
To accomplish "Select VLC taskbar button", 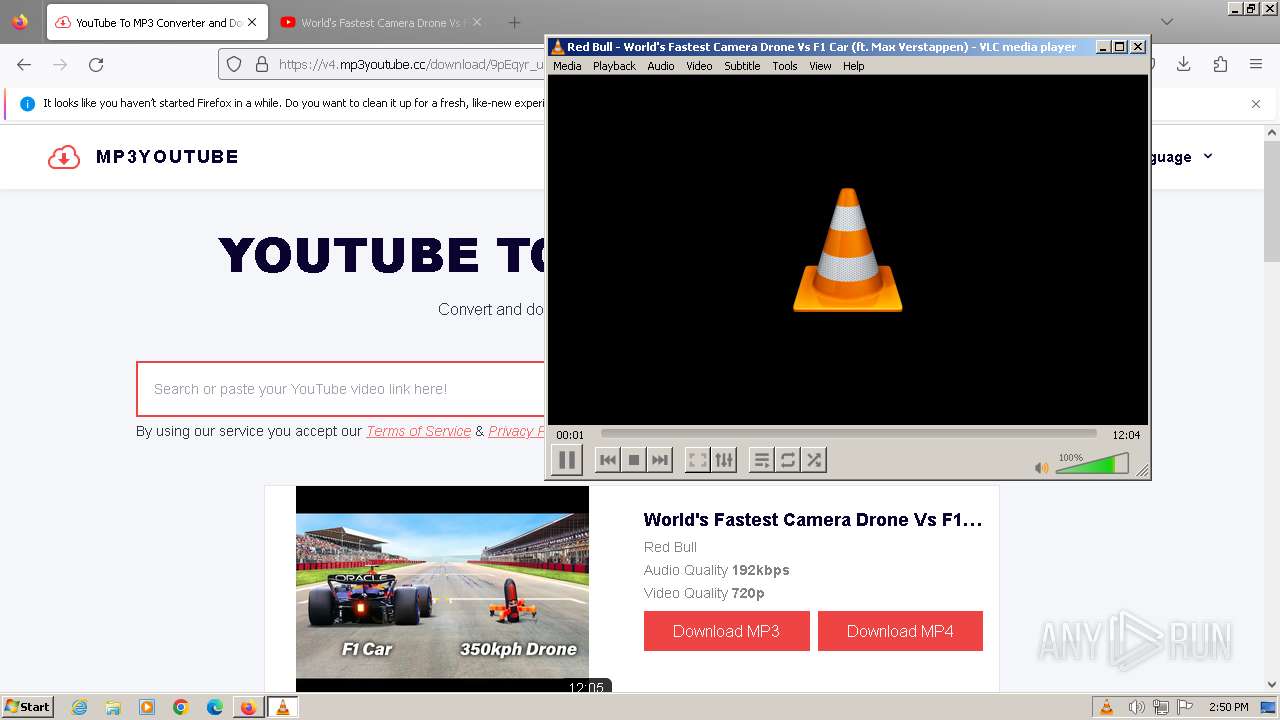I will click(282, 707).
